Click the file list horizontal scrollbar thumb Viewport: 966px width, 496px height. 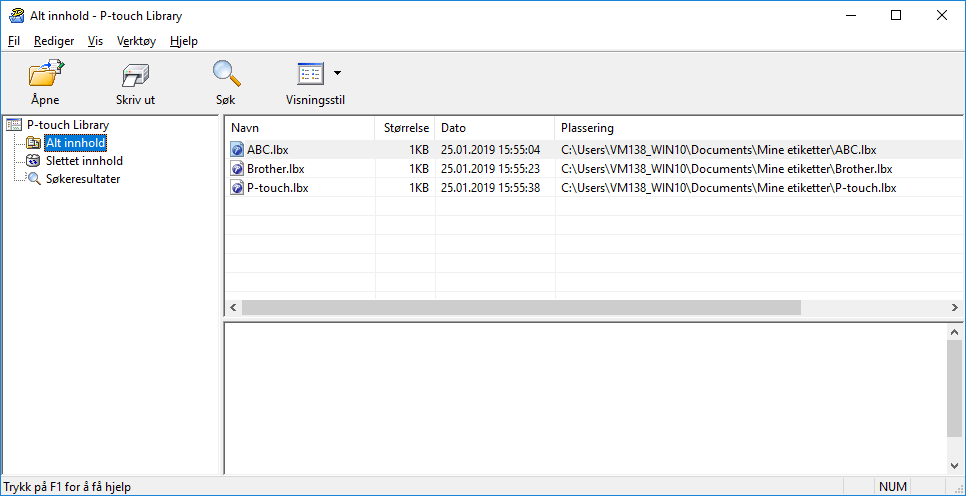point(521,307)
